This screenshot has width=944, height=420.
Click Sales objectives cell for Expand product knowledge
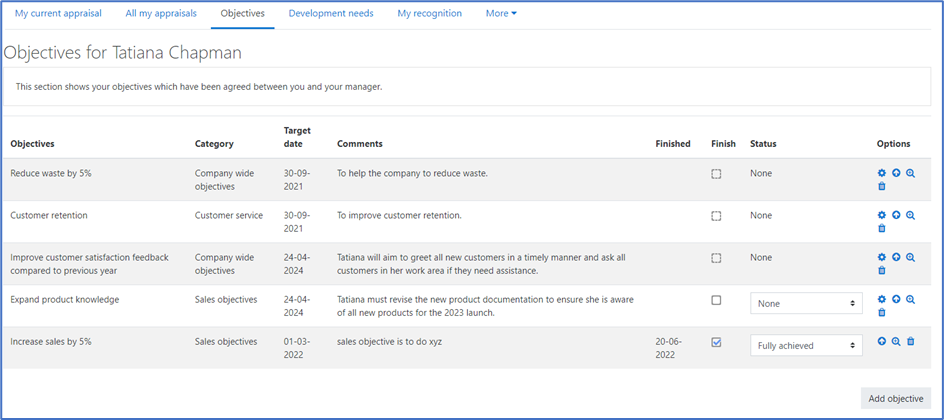(226, 300)
